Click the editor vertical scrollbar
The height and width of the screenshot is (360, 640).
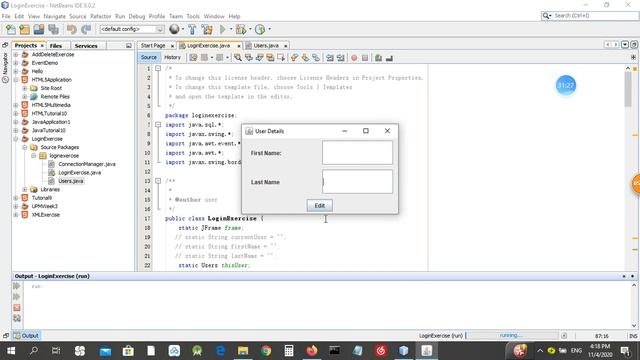tap(628, 88)
